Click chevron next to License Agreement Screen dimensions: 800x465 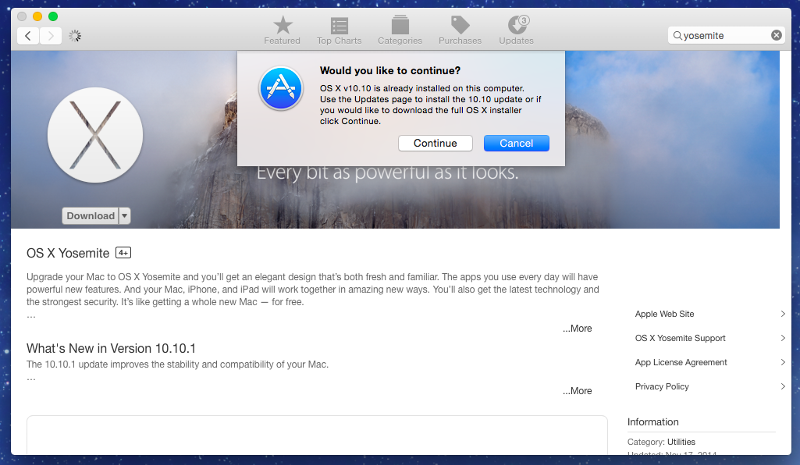pyautogui.click(x=783, y=362)
